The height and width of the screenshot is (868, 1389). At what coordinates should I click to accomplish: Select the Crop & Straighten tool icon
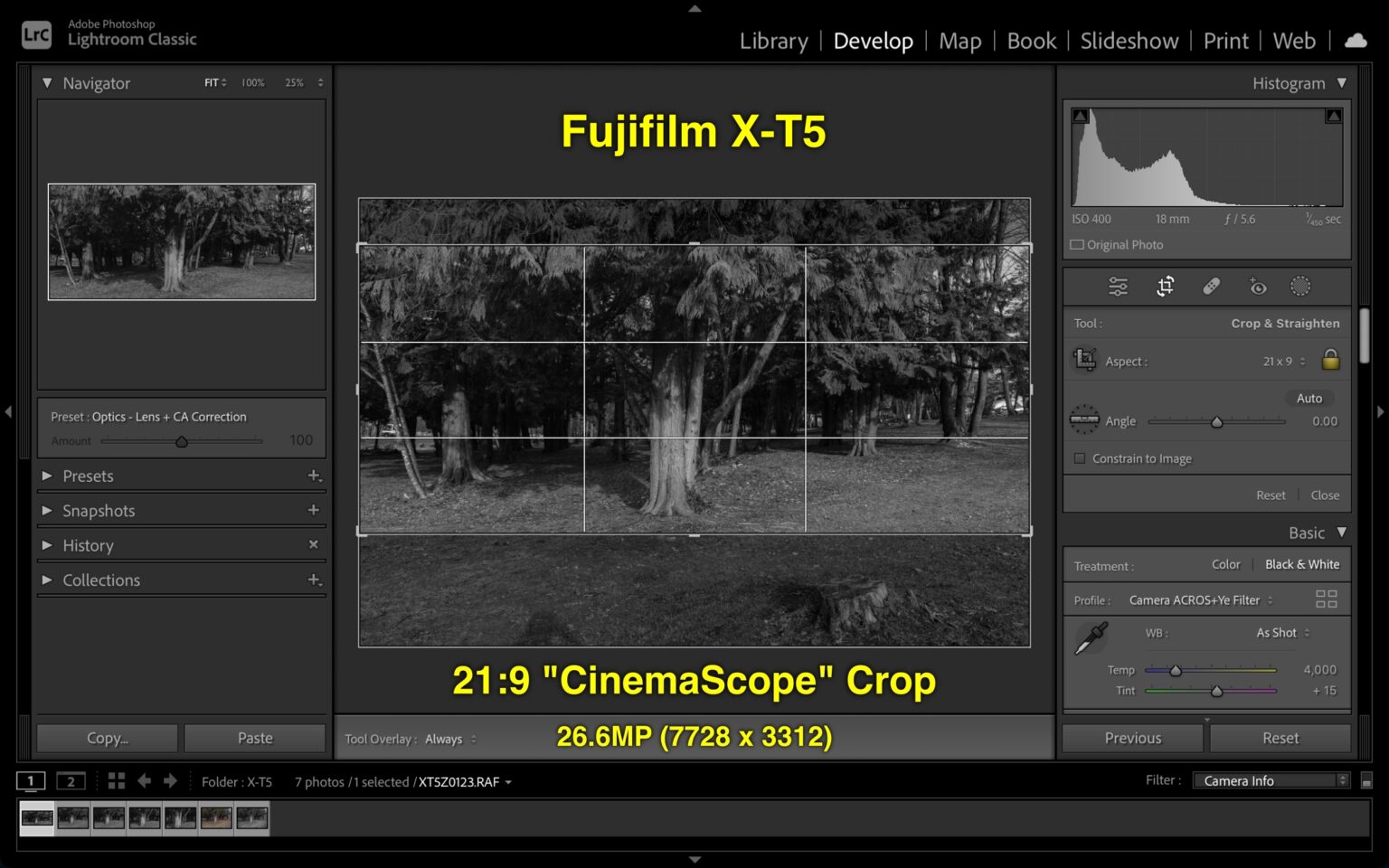click(x=1165, y=286)
